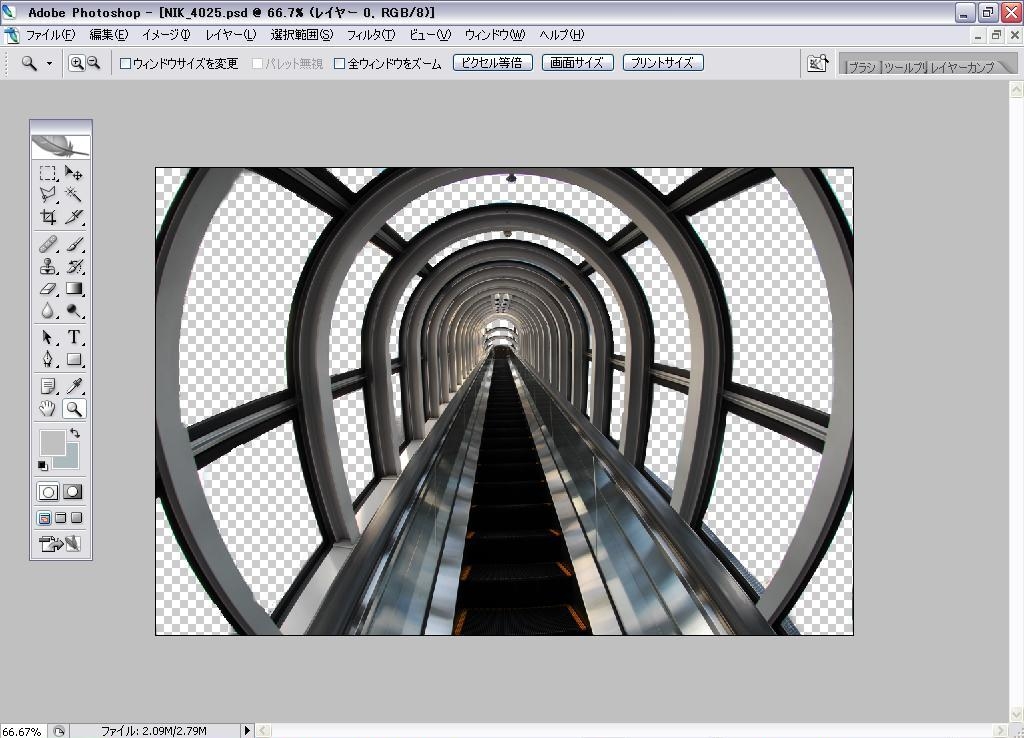The height and width of the screenshot is (738, 1024).
Task: Click the vertical scrollbar up arrow
Action: pyautogui.click(x=1016, y=90)
